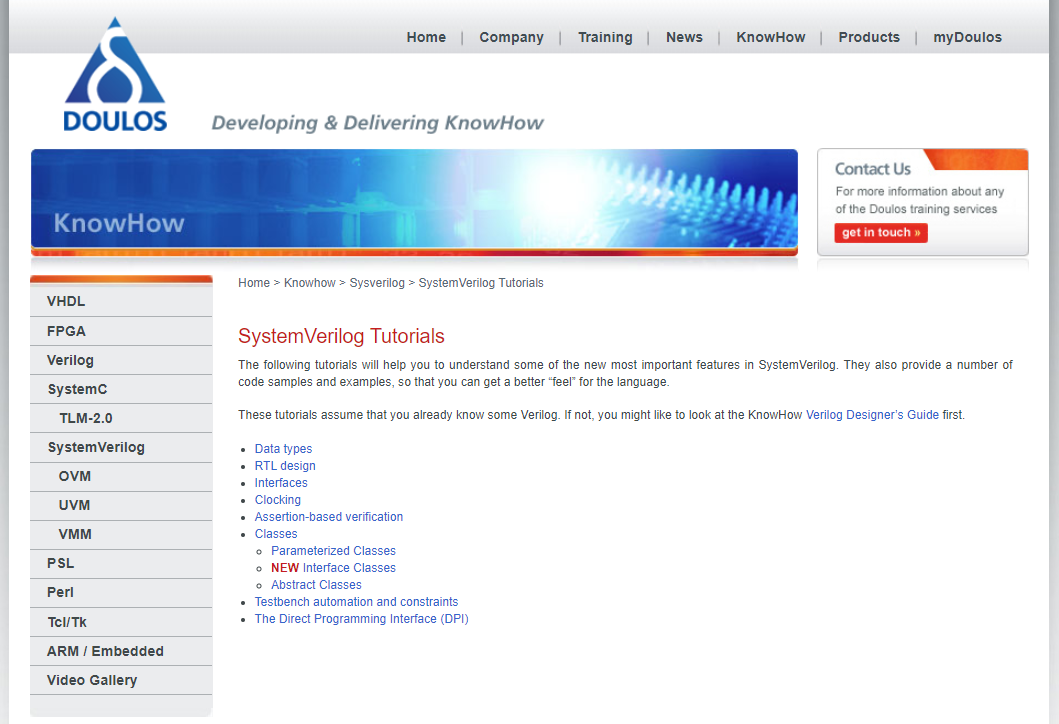This screenshot has height=724, width=1059.
Task: Click 'SystemVerilog Tutorials' breadcrumb text
Action: tap(481, 283)
